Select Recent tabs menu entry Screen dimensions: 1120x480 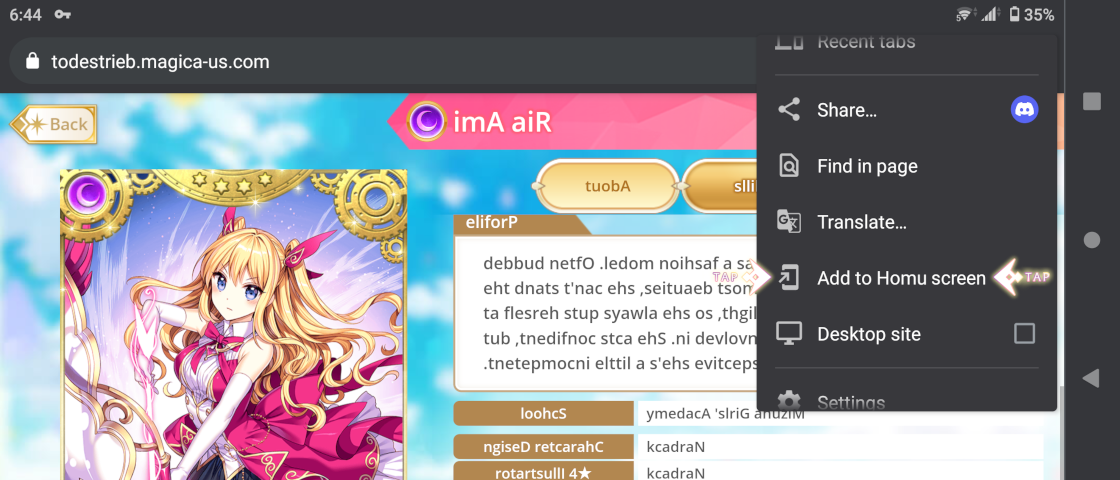coord(907,44)
